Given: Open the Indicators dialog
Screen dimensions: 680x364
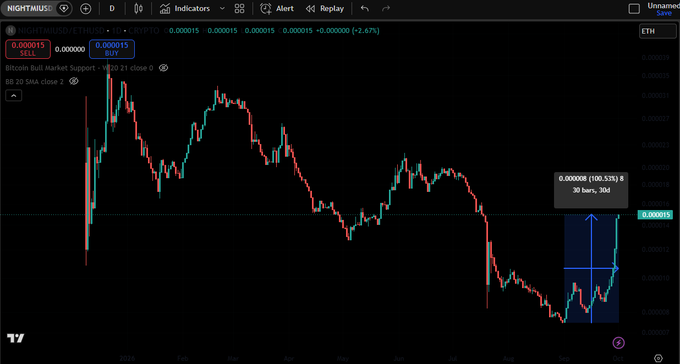Looking at the screenshot, I should click(x=185, y=8).
